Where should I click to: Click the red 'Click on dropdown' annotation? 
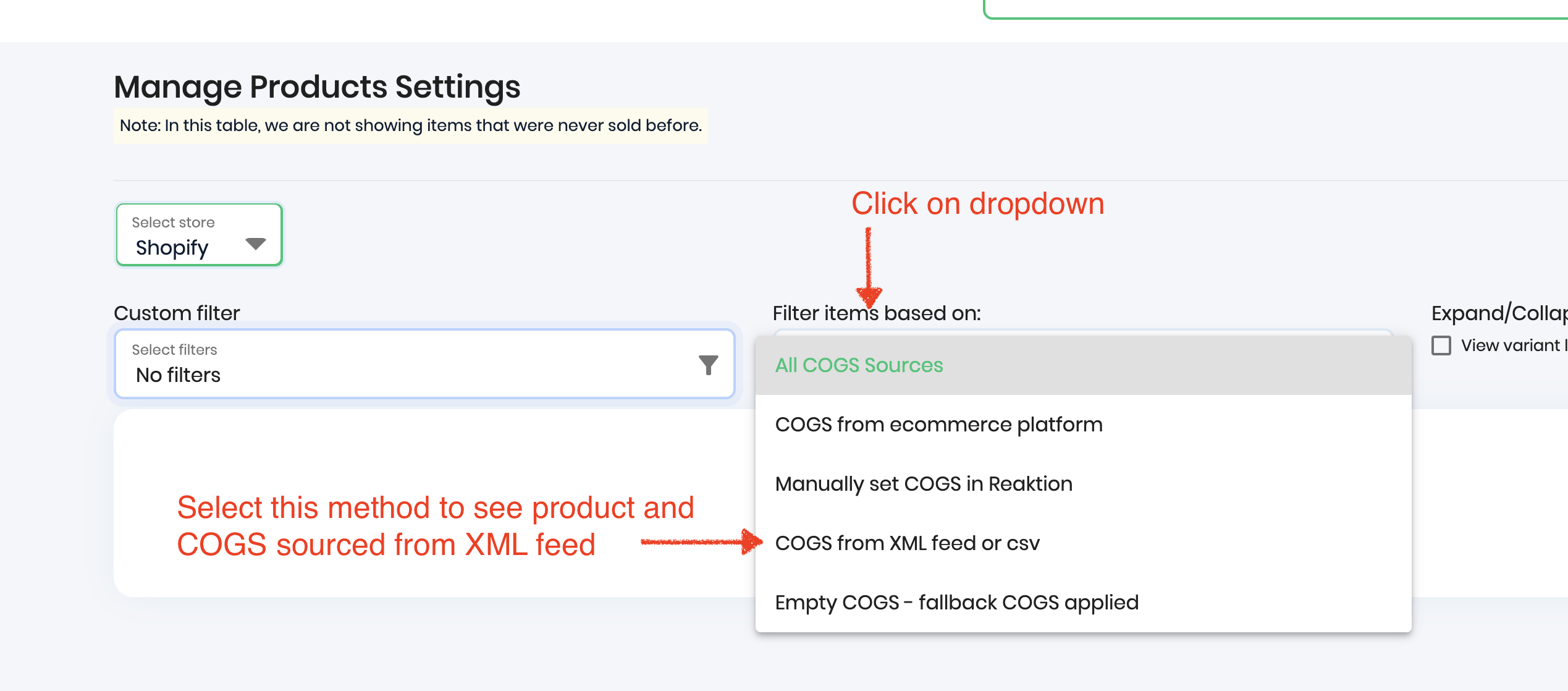pos(977,204)
